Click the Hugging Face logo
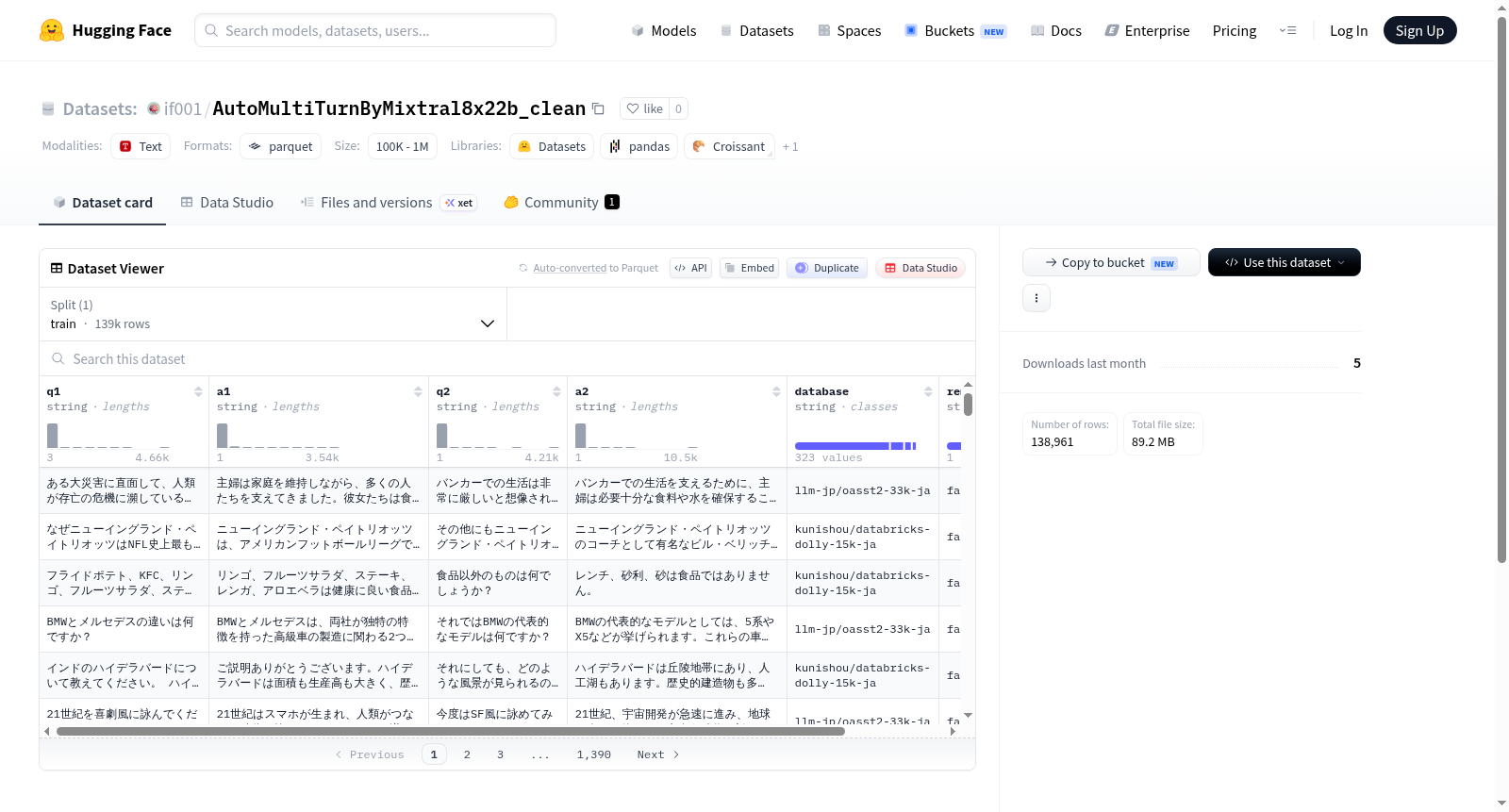 105,30
